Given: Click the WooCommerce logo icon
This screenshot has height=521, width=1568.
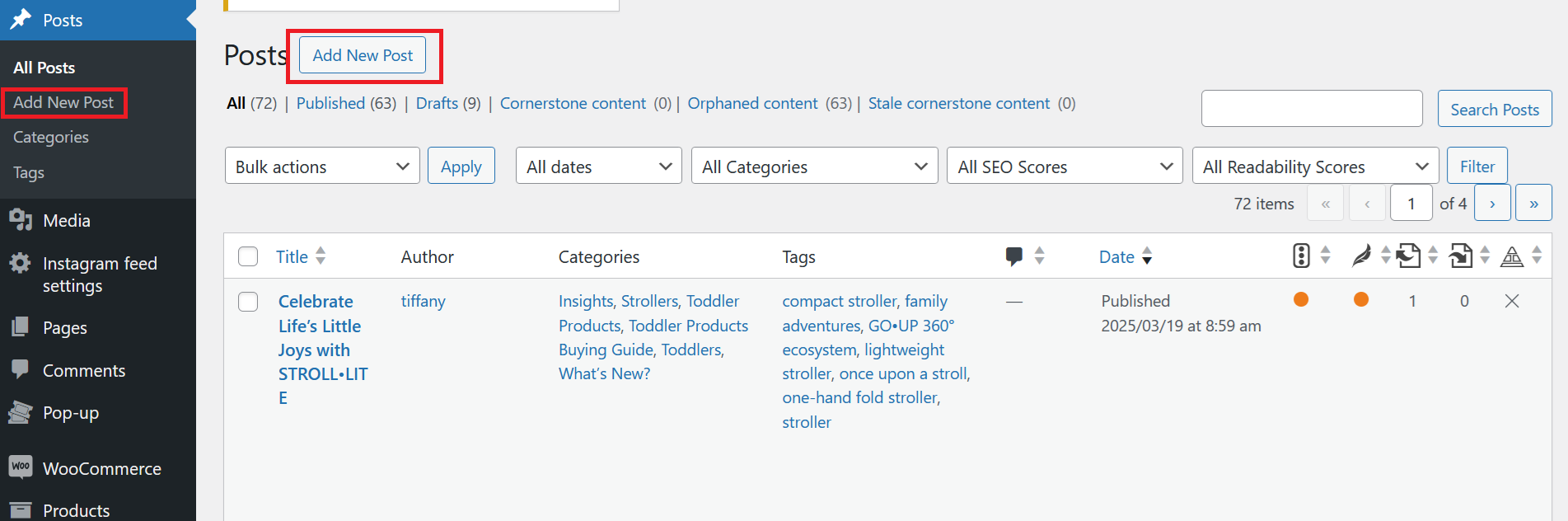Looking at the screenshot, I should pyautogui.click(x=21, y=467).
